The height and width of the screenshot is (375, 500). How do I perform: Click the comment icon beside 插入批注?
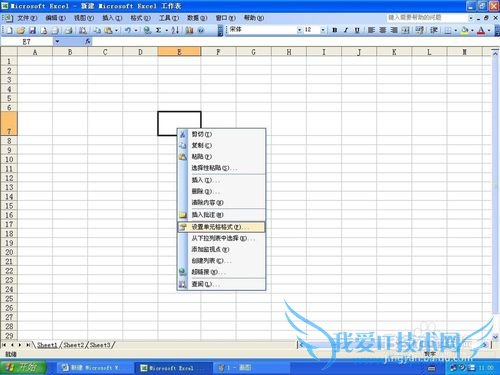tap(182, 215)
